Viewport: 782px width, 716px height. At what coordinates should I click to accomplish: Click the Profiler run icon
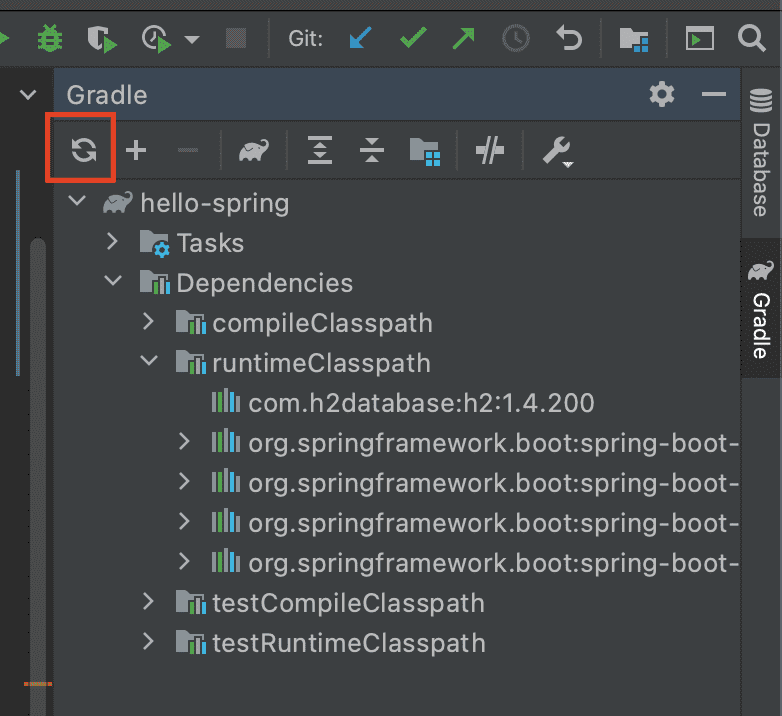tap(156, 39)
